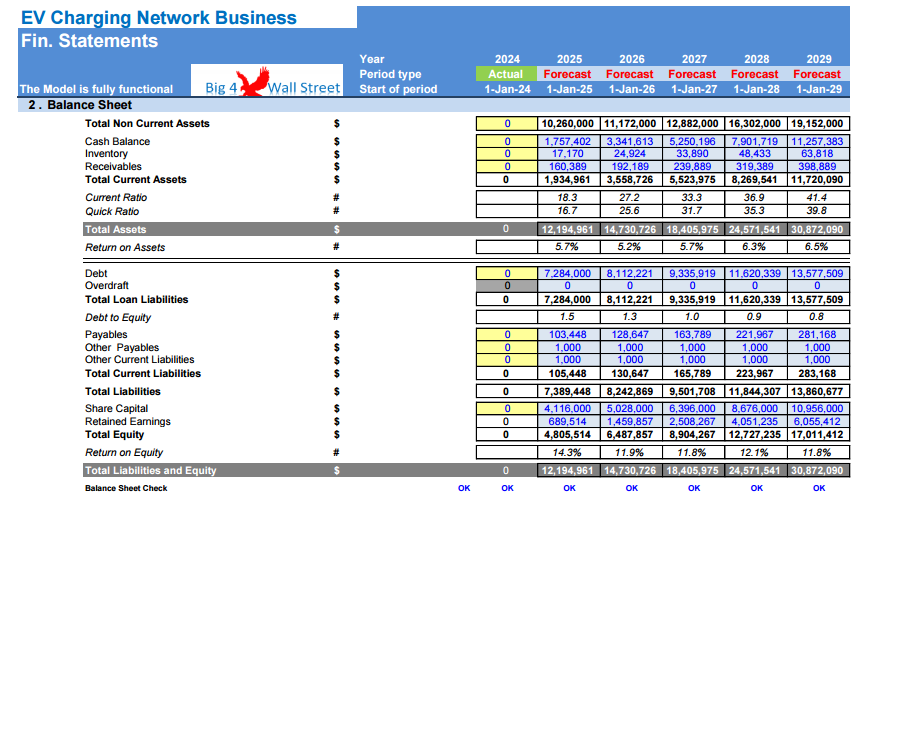898x732 pixels.
Task: Select the 2025 Debt to Equity ratio
Action: (569, 317)
